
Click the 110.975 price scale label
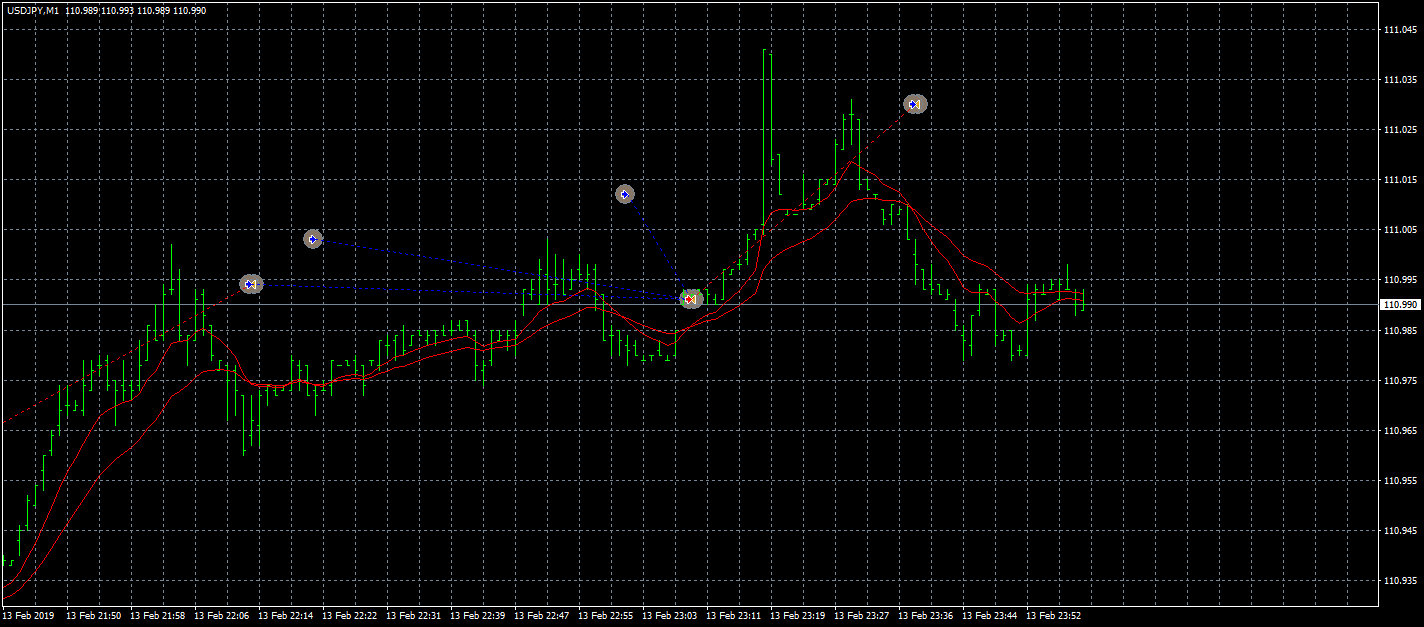pos(1400,381)
